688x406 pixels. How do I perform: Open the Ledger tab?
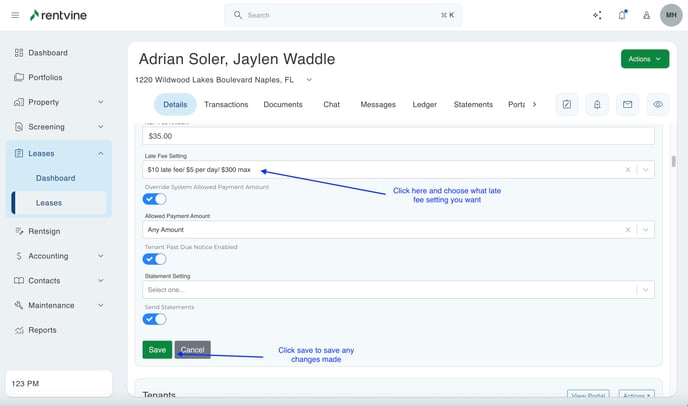pos(425,104)
